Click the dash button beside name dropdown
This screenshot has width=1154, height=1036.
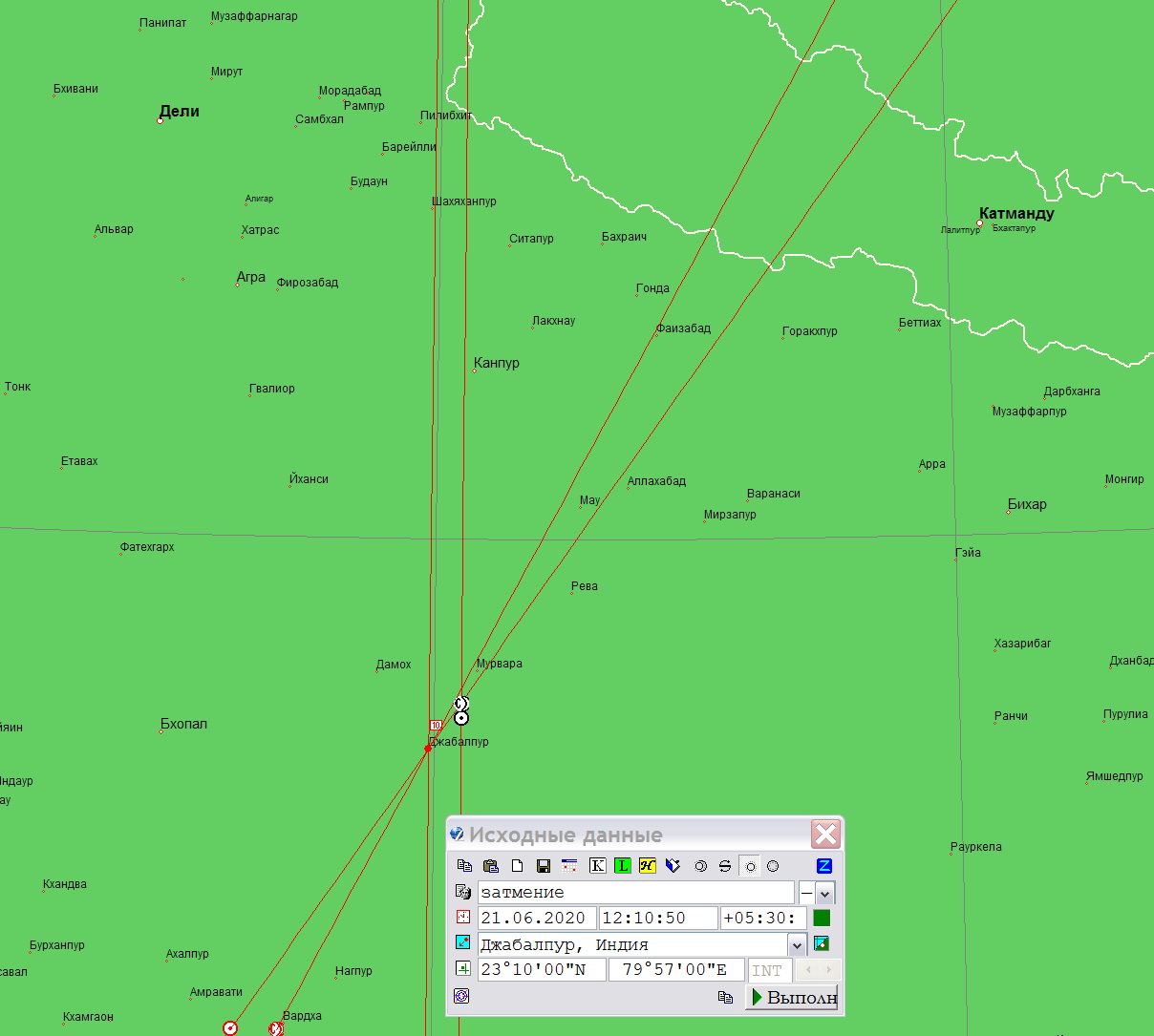[806, 893]
